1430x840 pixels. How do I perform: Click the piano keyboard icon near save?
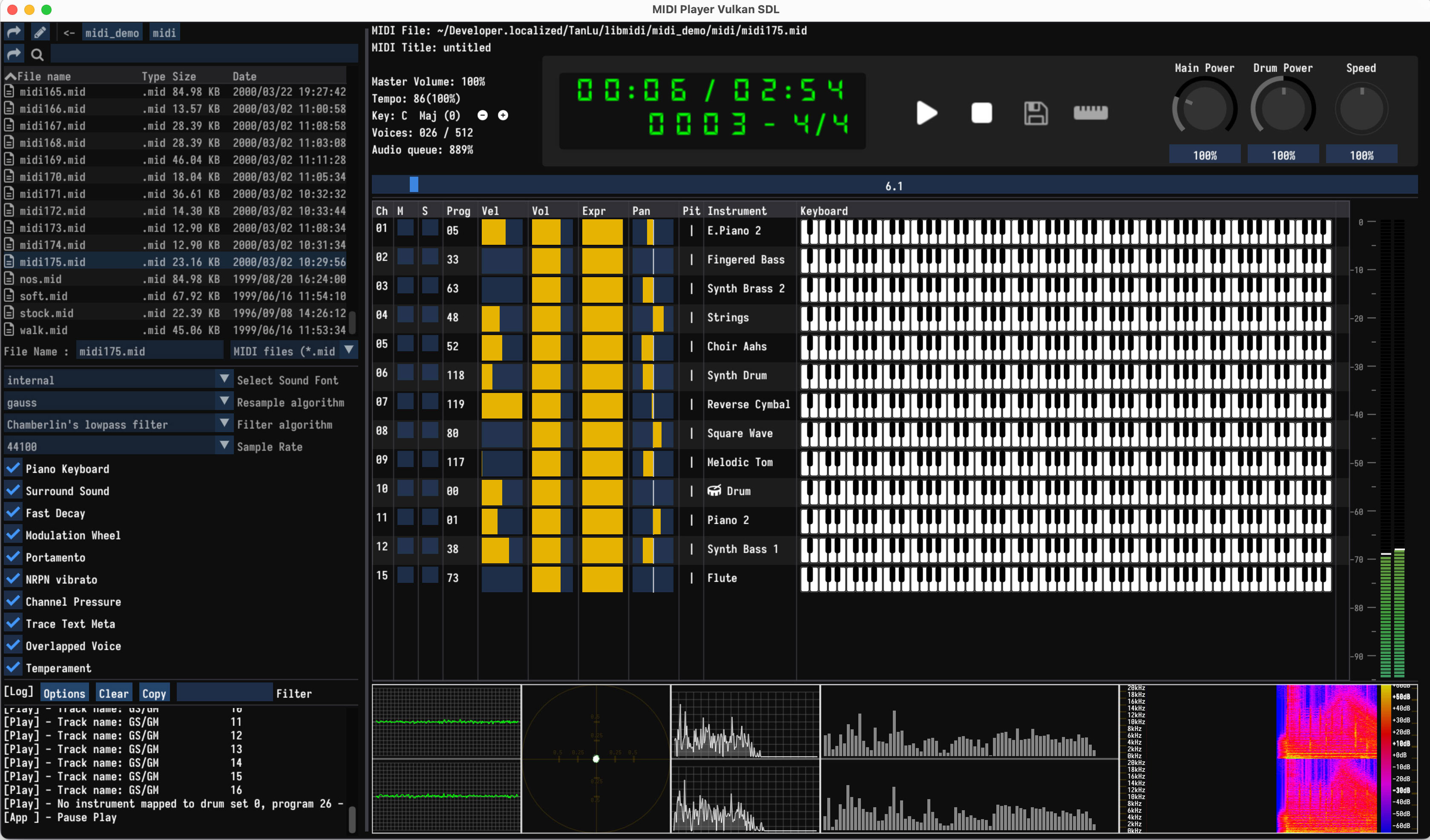(x=1090, y=113)
